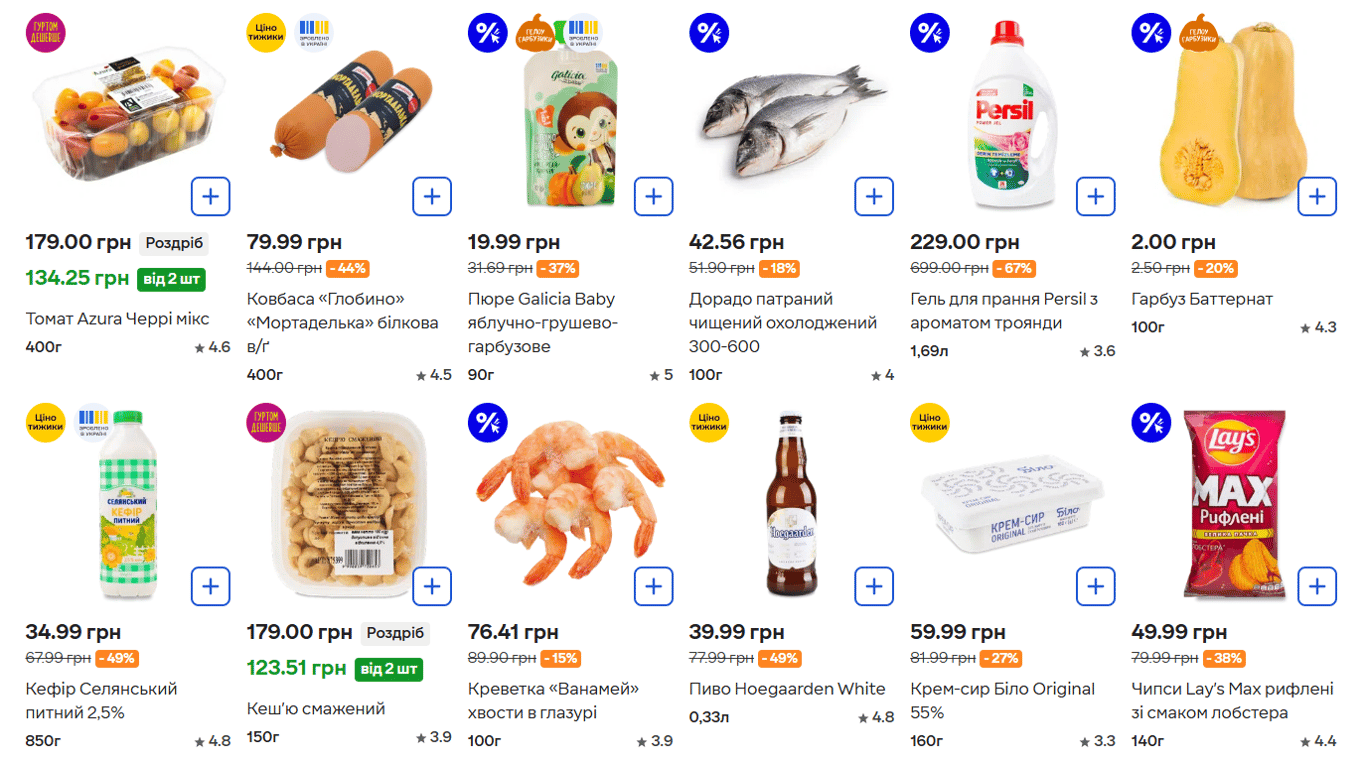Screen dimensions: 1366x762
Task: Add Lay's lobster chips to cart
Action: [1317, 586]
